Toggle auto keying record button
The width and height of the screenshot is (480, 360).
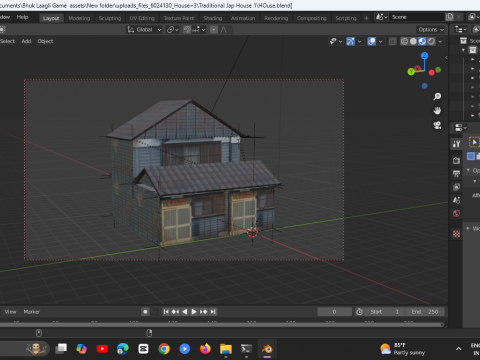point(145,312)
